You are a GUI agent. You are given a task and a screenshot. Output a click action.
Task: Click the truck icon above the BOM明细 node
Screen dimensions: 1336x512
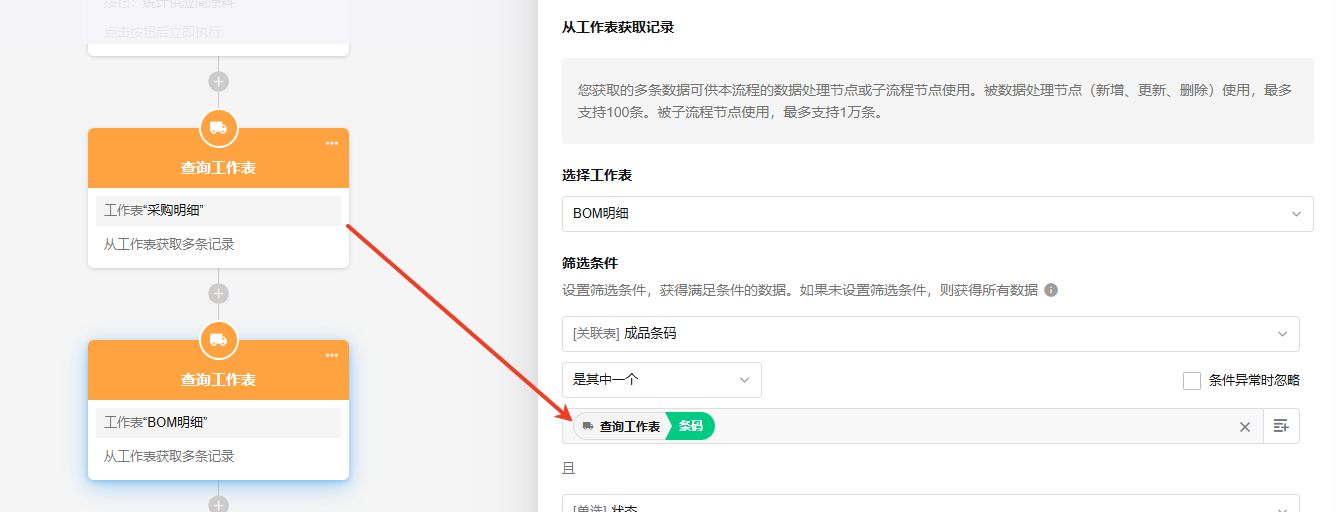coord(218,340)
